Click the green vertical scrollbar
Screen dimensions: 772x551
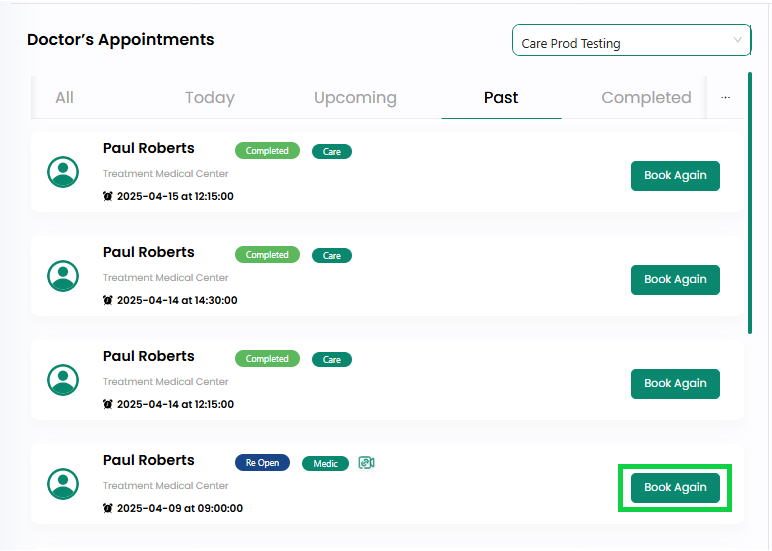pyautogui.click(x=750, y=203)
